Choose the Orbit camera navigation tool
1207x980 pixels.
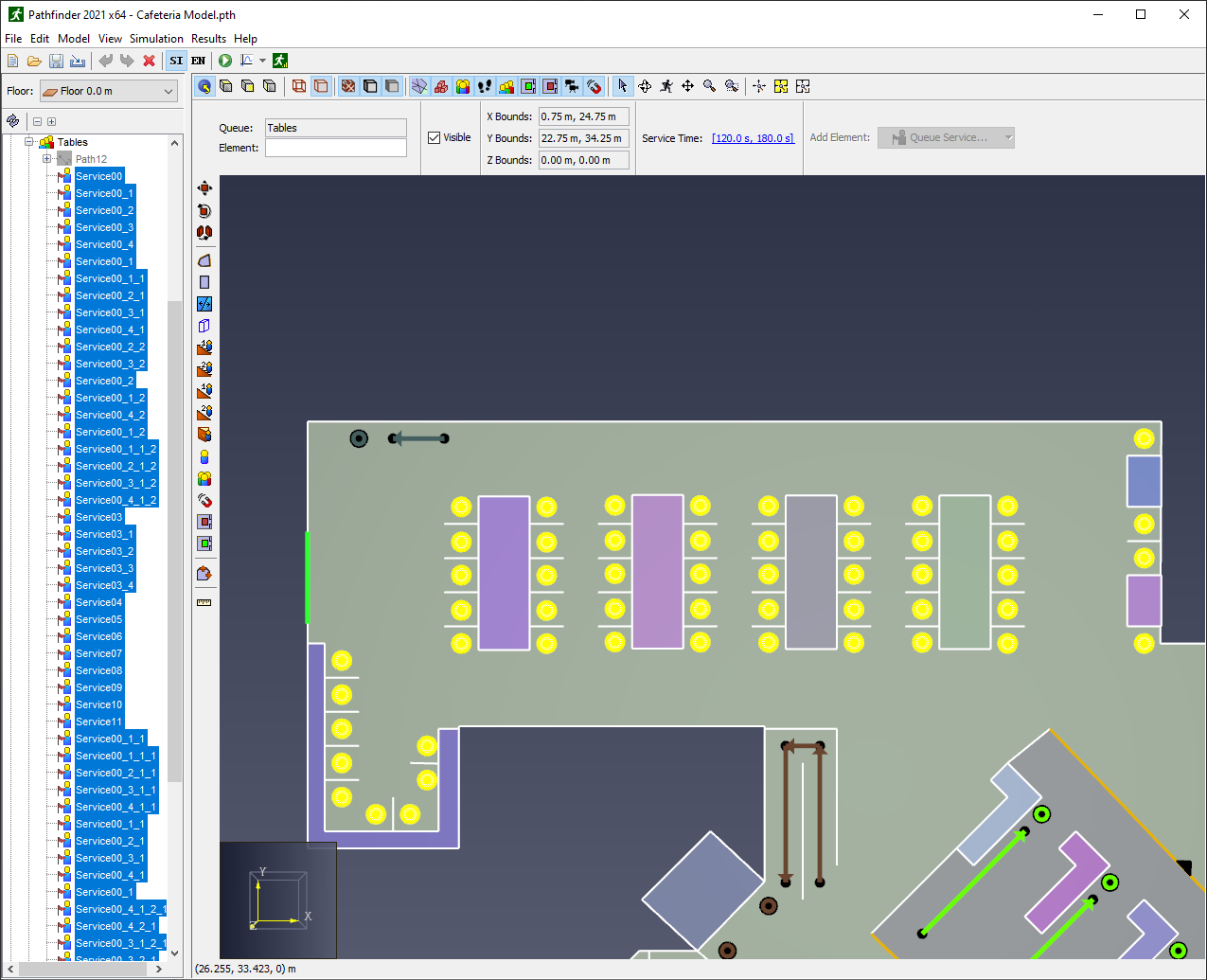[645, 86]
